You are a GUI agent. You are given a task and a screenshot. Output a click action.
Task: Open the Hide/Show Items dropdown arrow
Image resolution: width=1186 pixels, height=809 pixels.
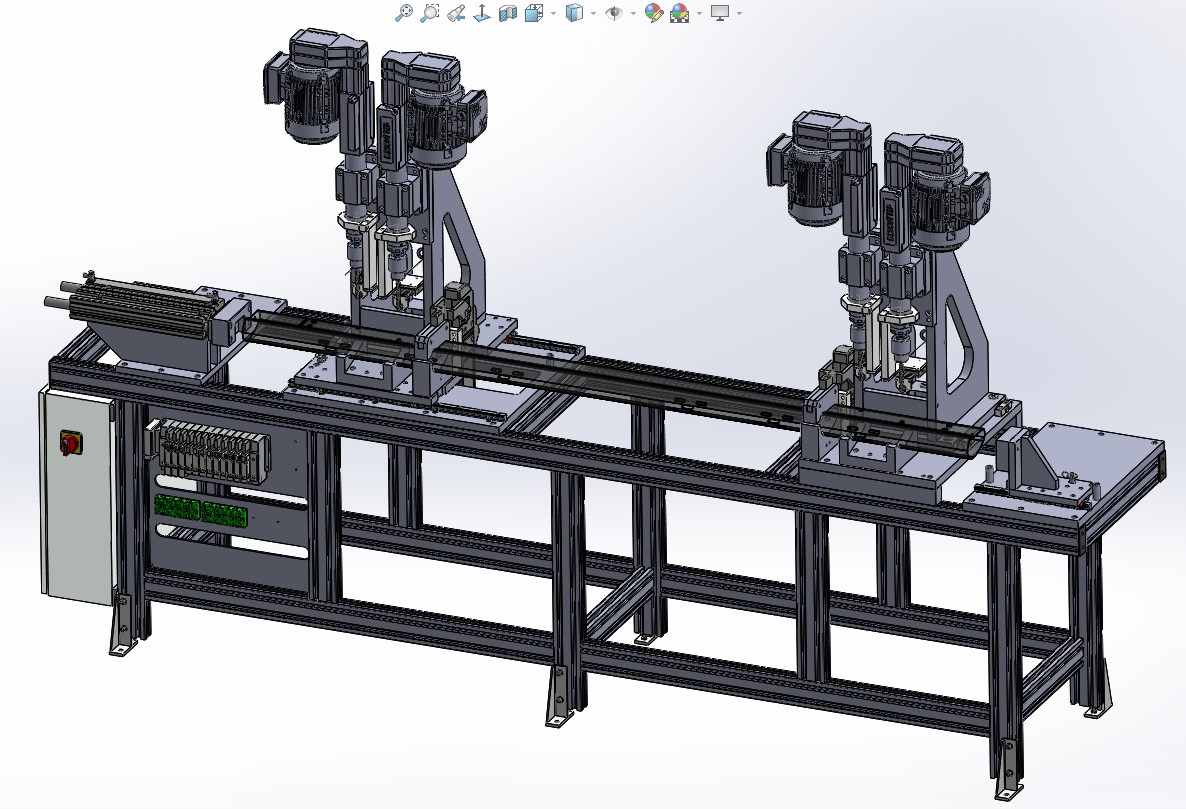633,14
